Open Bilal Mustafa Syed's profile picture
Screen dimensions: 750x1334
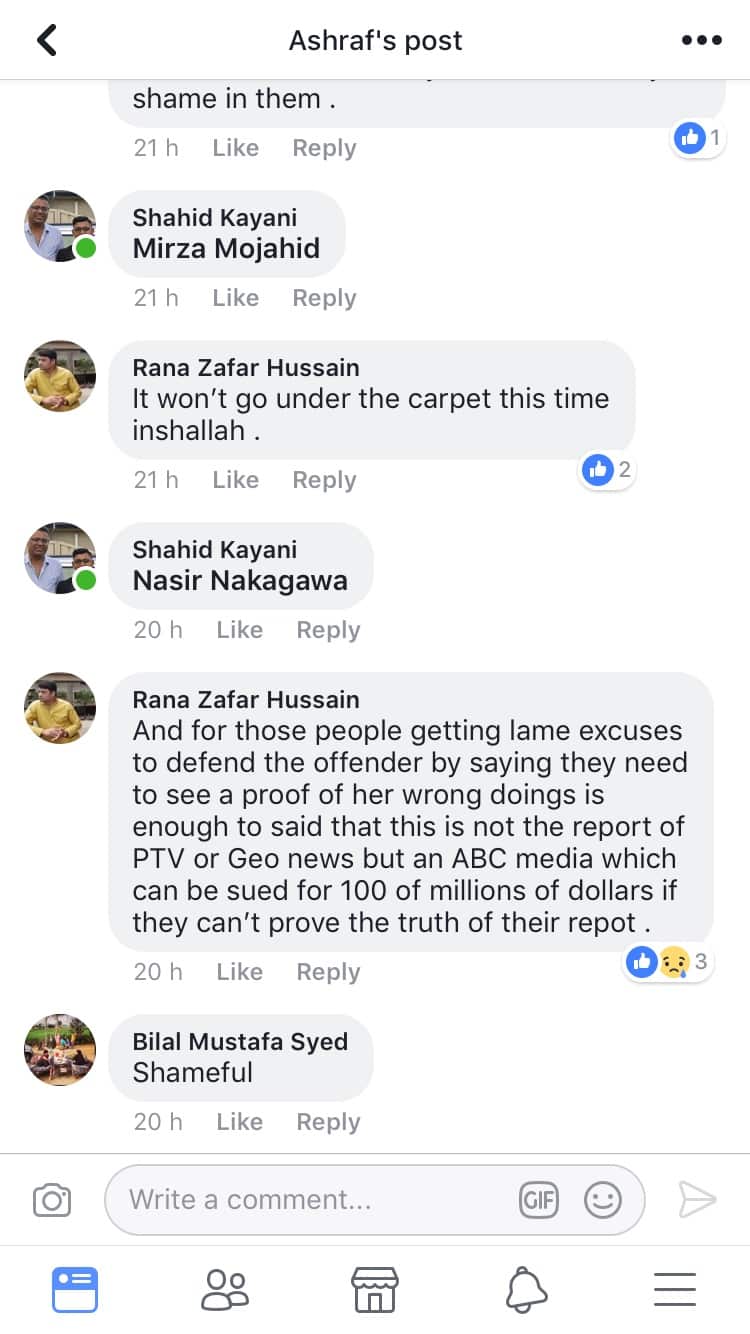(x=60, y=1050)
